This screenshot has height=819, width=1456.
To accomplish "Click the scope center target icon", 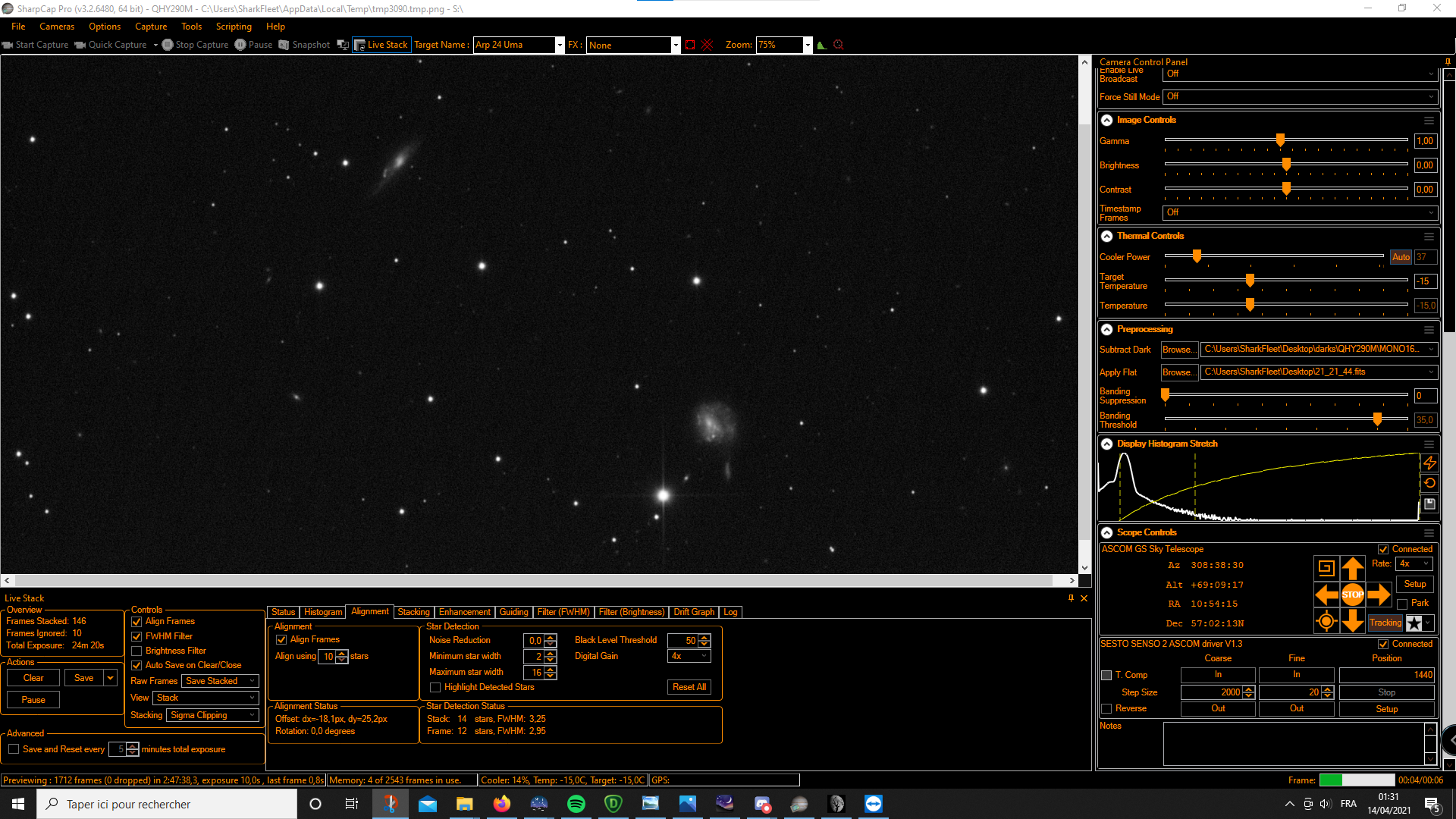I will [x=1326, y=622].
